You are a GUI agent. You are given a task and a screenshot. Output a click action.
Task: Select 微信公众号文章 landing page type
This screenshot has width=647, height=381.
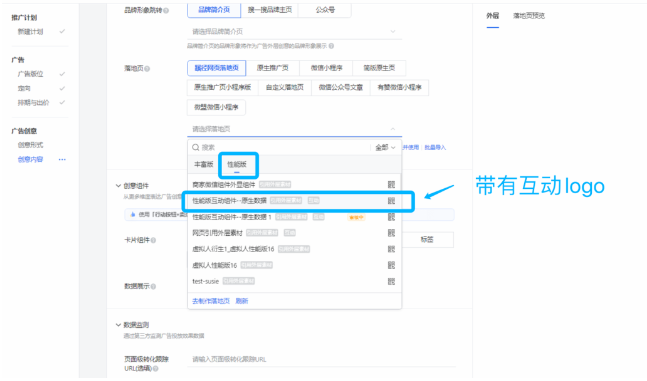pyautogui.click(x=341, y=88)
